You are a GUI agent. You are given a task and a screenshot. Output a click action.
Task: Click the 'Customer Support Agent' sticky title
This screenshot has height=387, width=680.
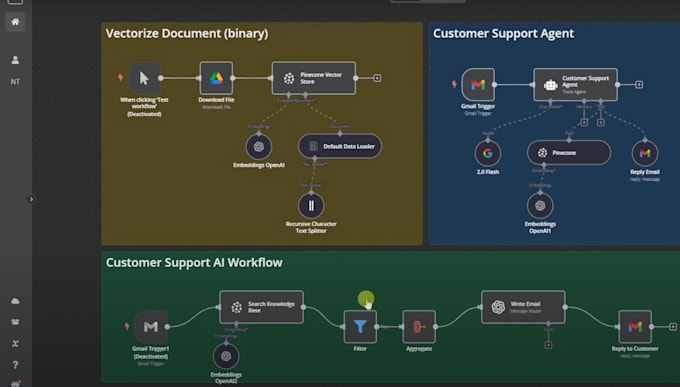click(x=503, y=33)
